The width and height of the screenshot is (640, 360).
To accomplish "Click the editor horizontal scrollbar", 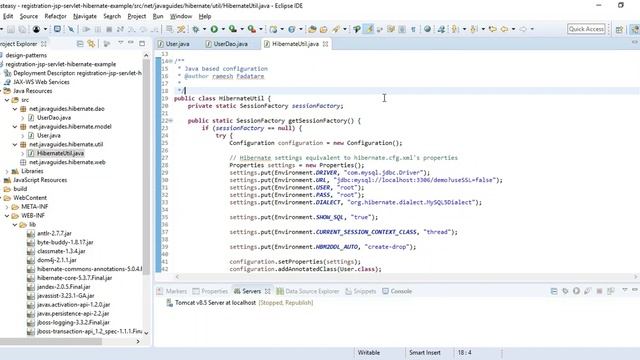I will (406, 276).
